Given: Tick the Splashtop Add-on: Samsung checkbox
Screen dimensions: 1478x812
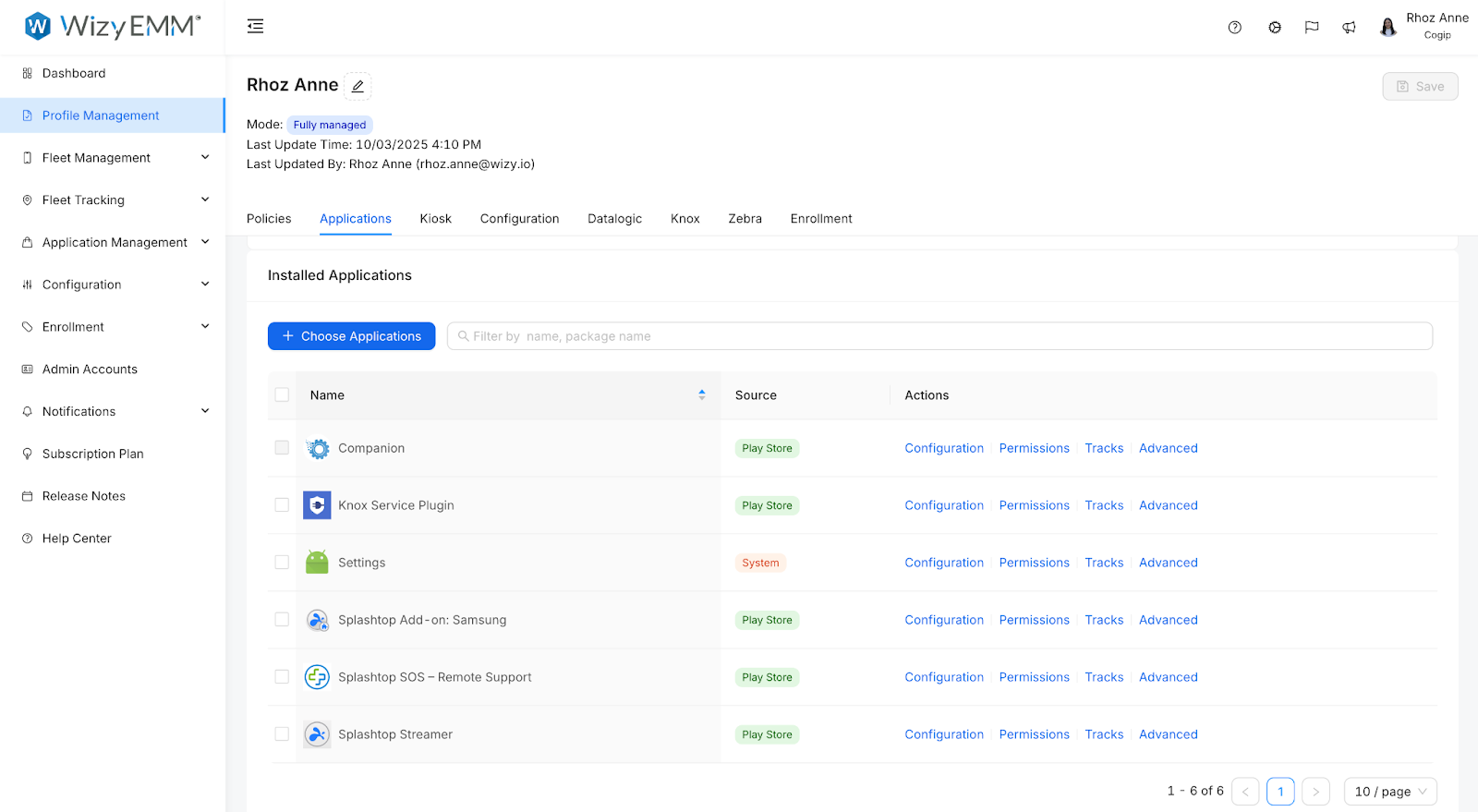Looking at the screenshot, I should pyautogui.click(x=282, y=619).
